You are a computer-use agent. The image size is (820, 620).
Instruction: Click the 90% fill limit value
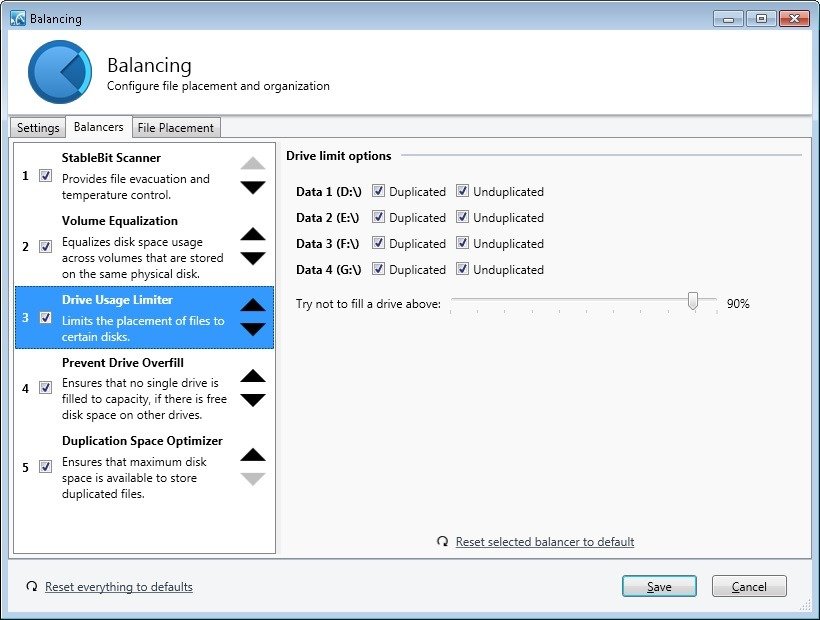pos(738,303)
